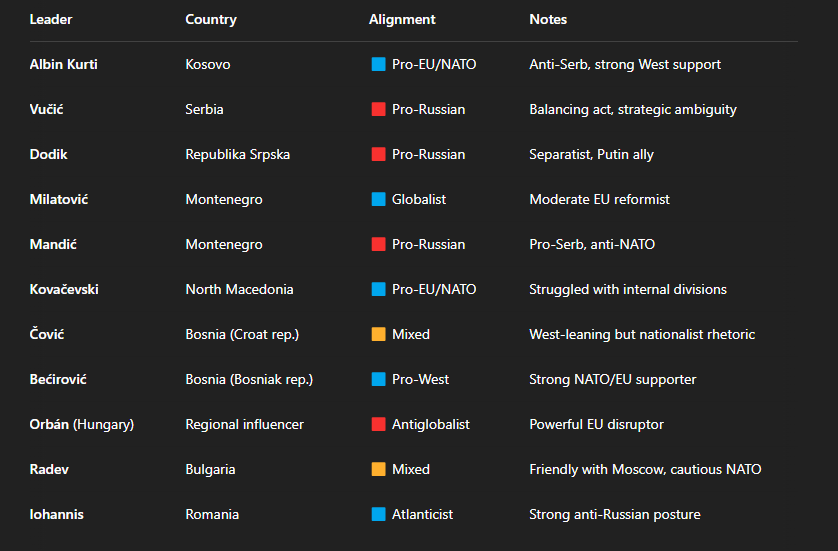This screenshot has height=551, width=838.
Task: Click the Country column header
Action: 211,20
